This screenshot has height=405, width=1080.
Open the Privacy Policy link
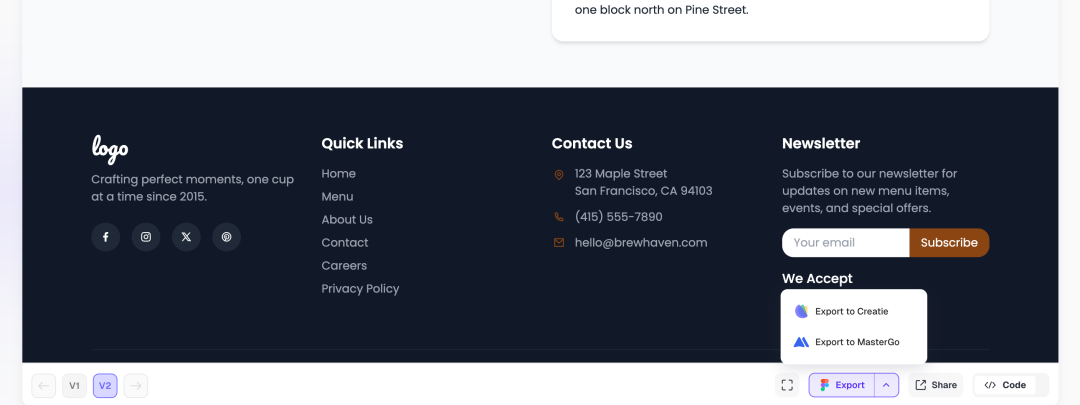click(360, 289)
